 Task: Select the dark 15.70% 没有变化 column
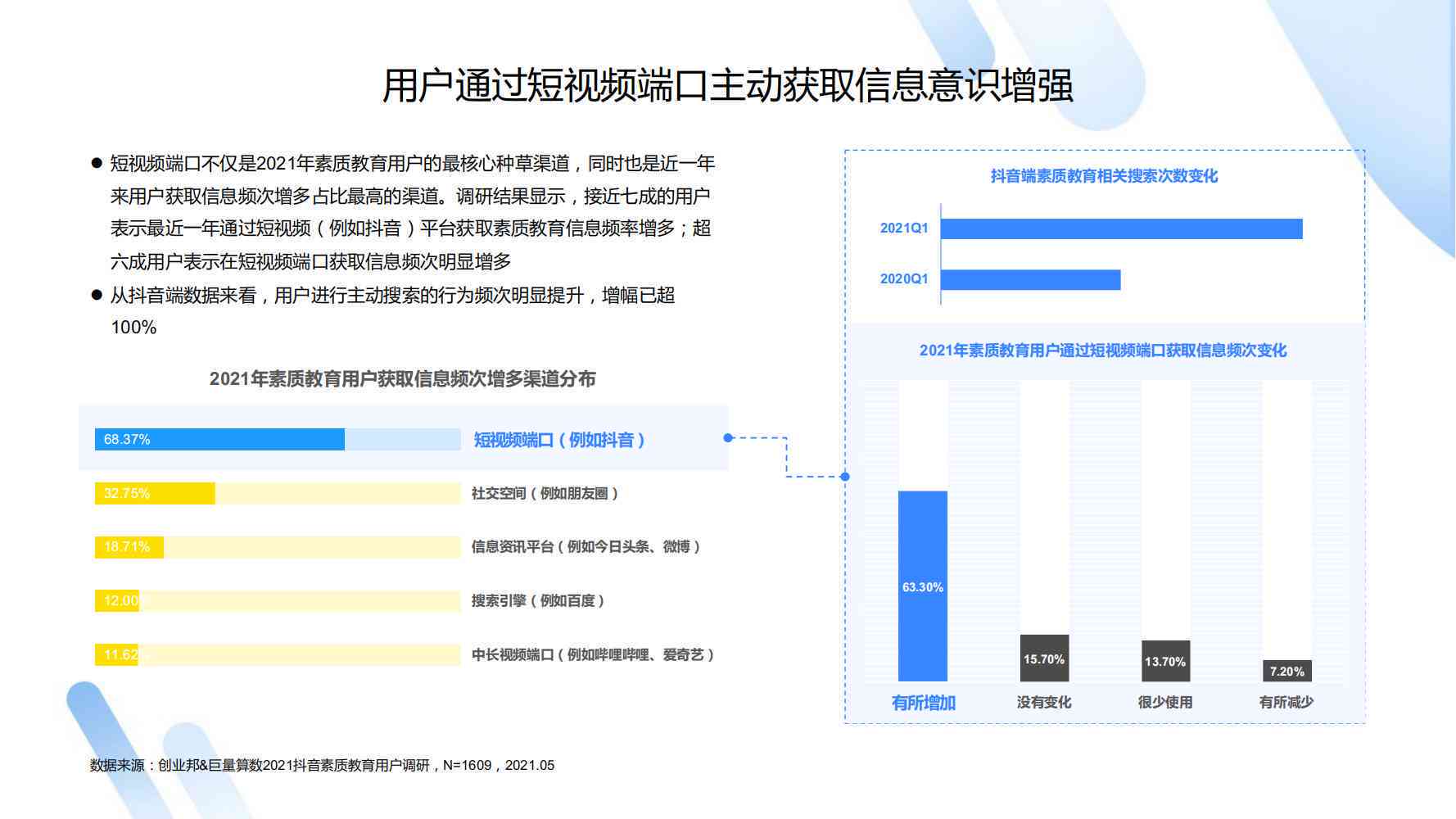point(1044,658)
